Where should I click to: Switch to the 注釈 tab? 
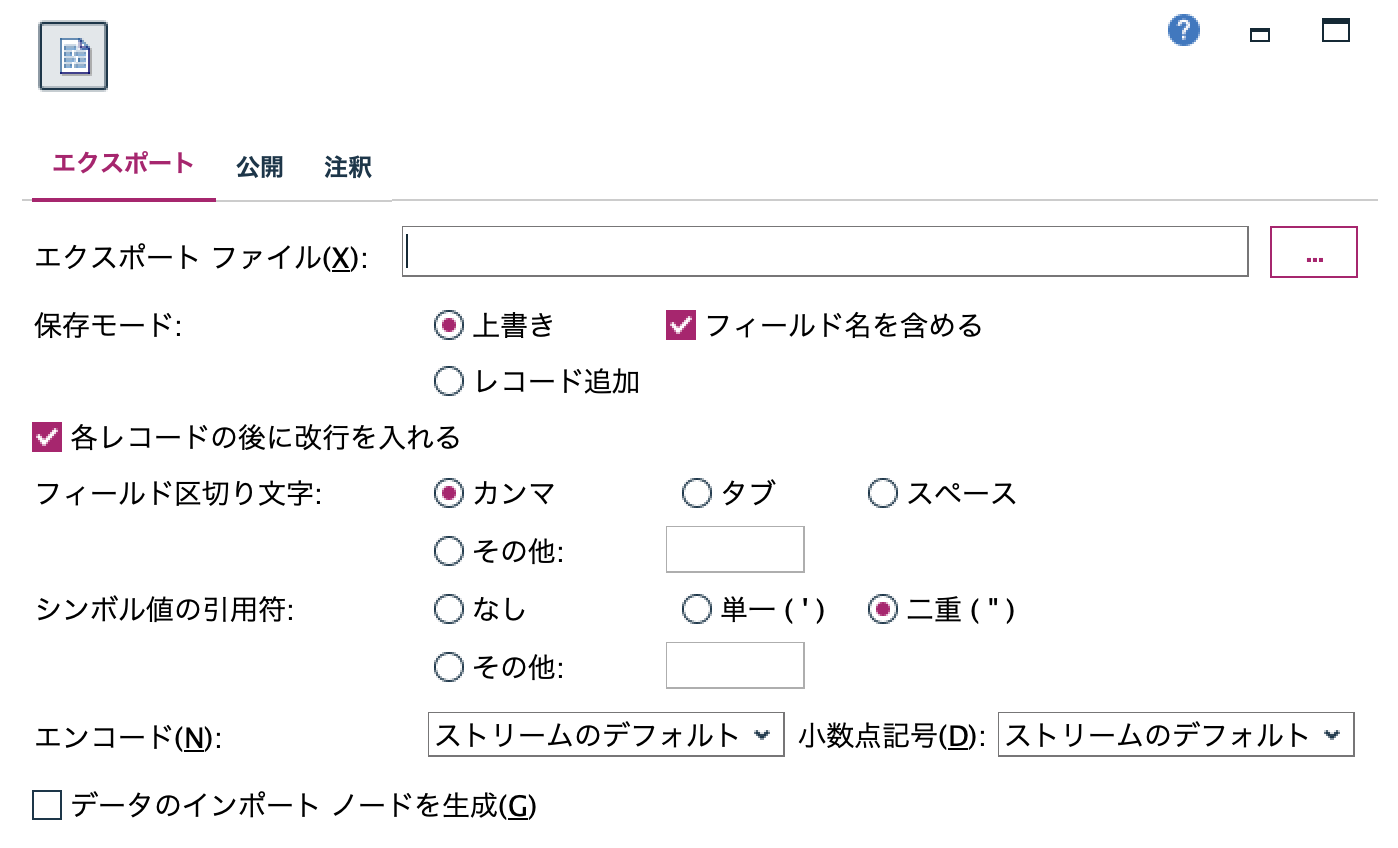coord(346,167)
